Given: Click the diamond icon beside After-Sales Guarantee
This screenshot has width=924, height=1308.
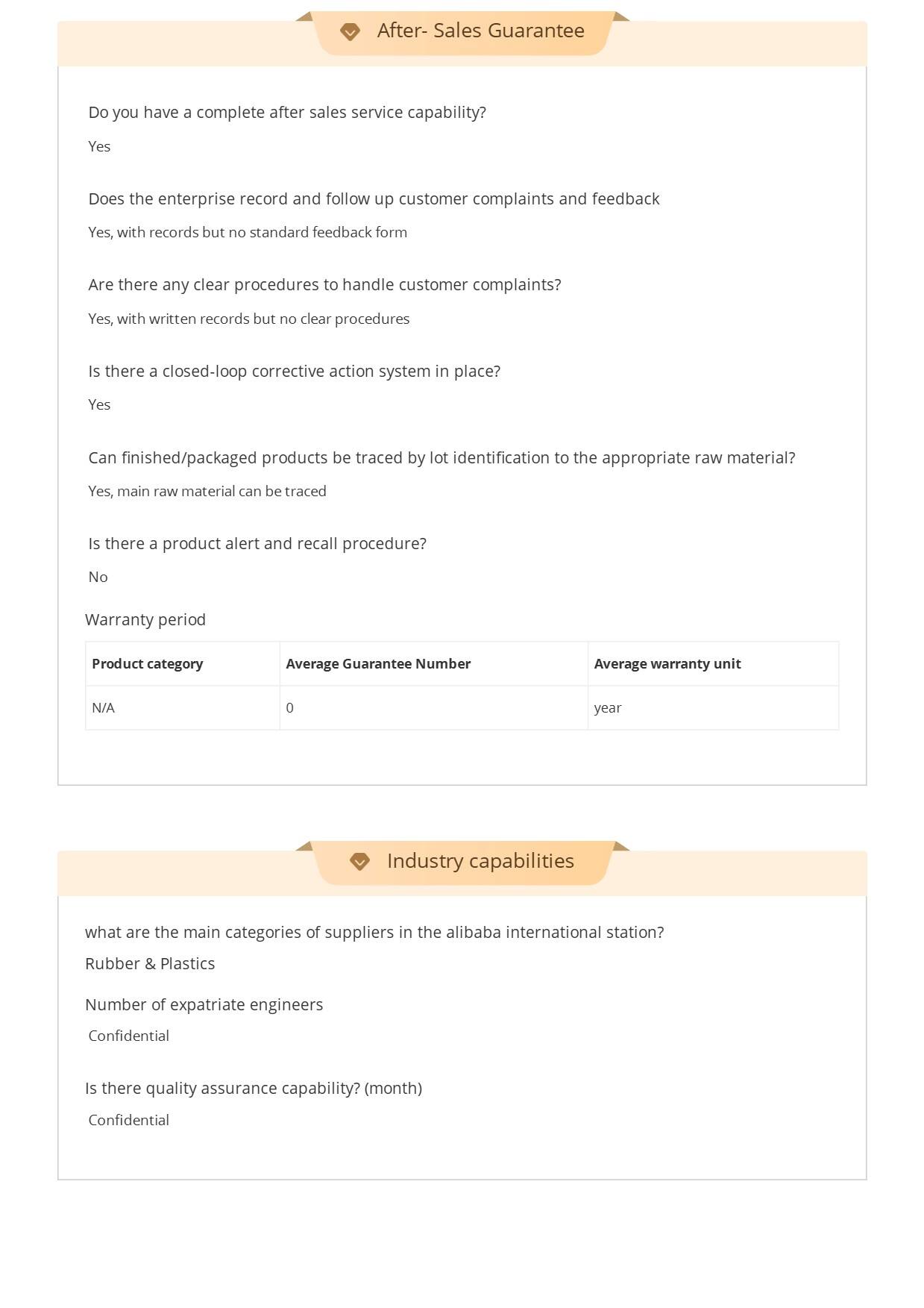Looking at the screenshot, I should click(350, 31).
